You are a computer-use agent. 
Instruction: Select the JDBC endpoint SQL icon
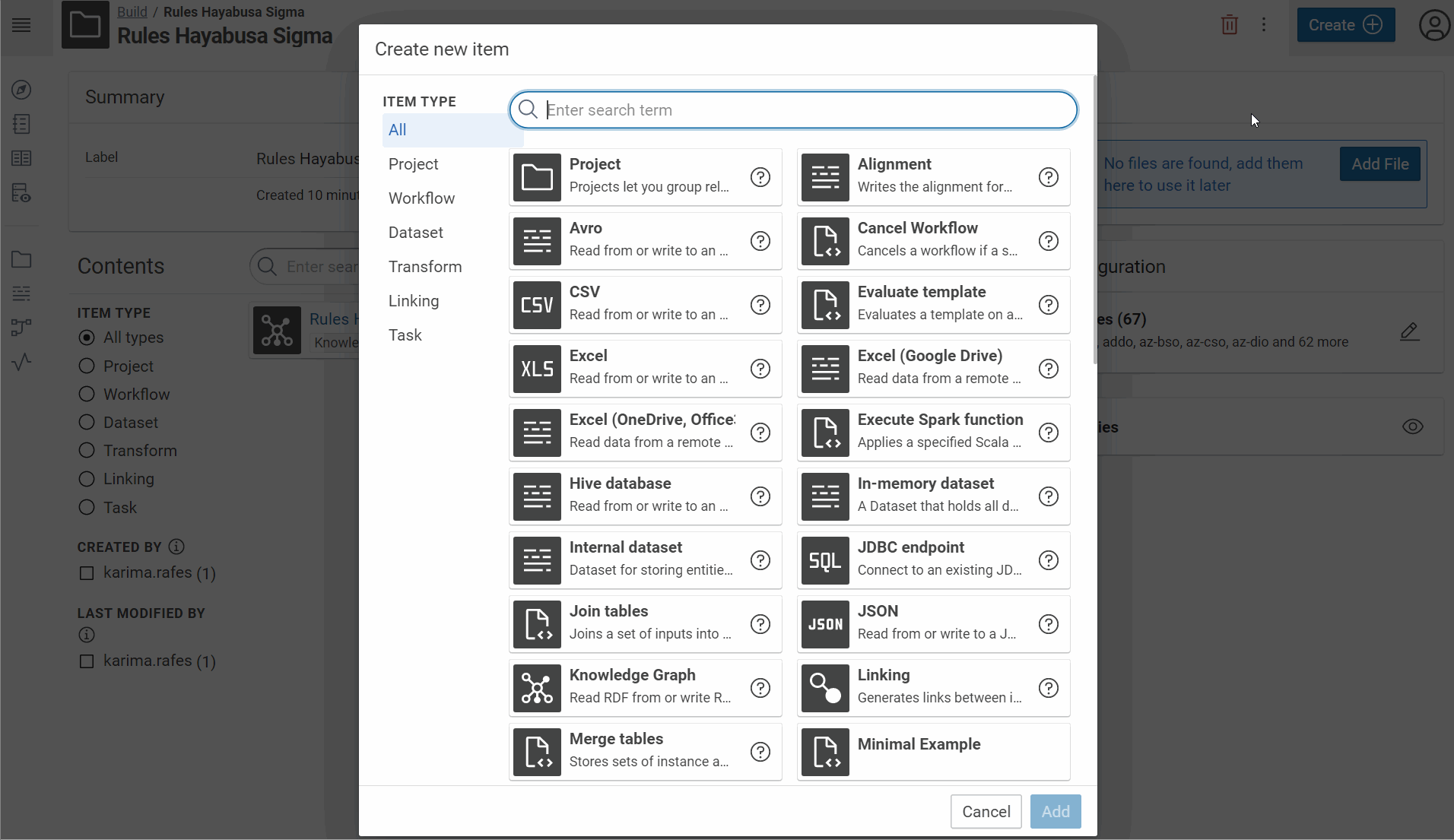tap(825, 560)
